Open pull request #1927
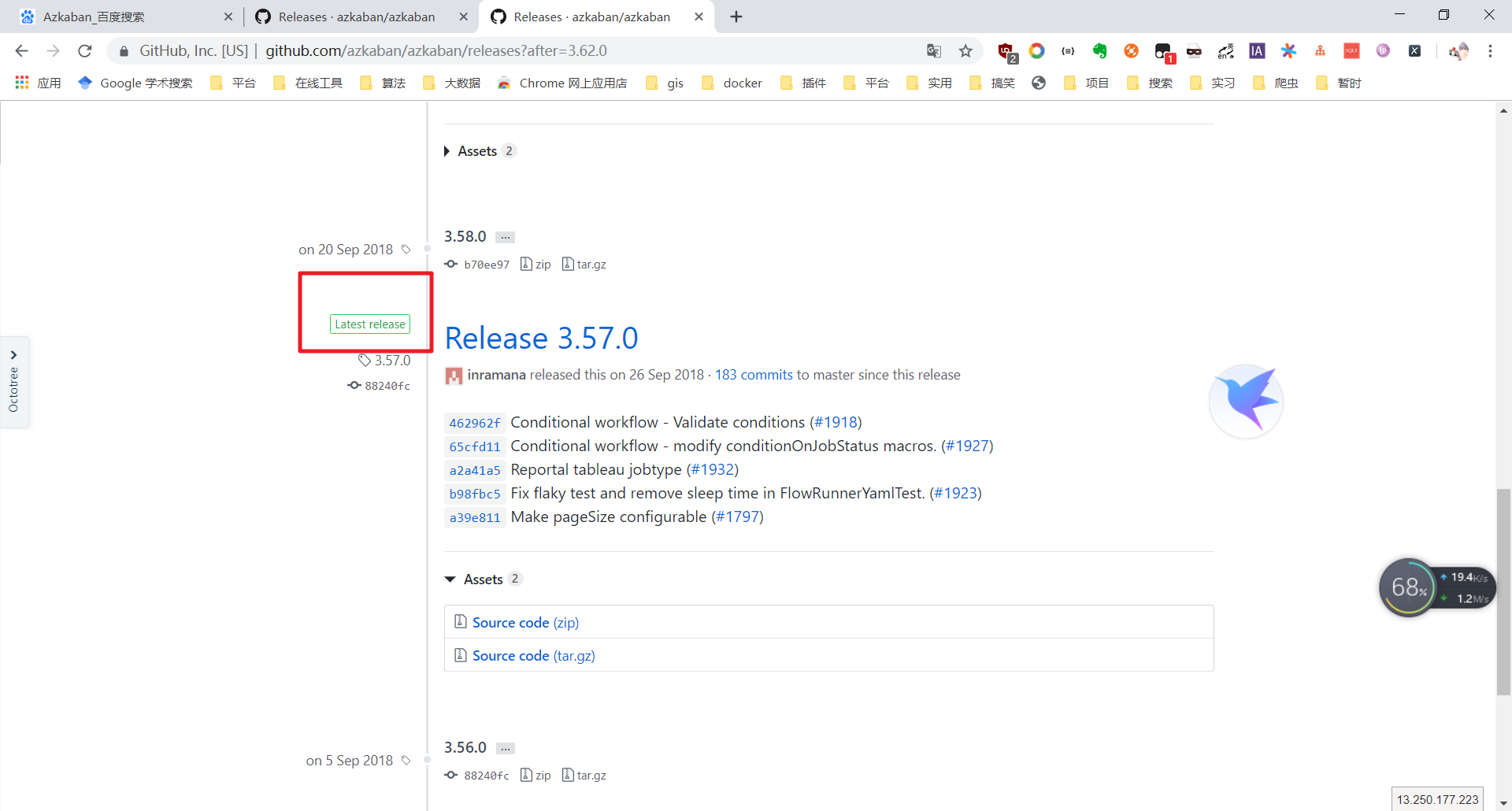1512x811 pixels. [967, 446]
